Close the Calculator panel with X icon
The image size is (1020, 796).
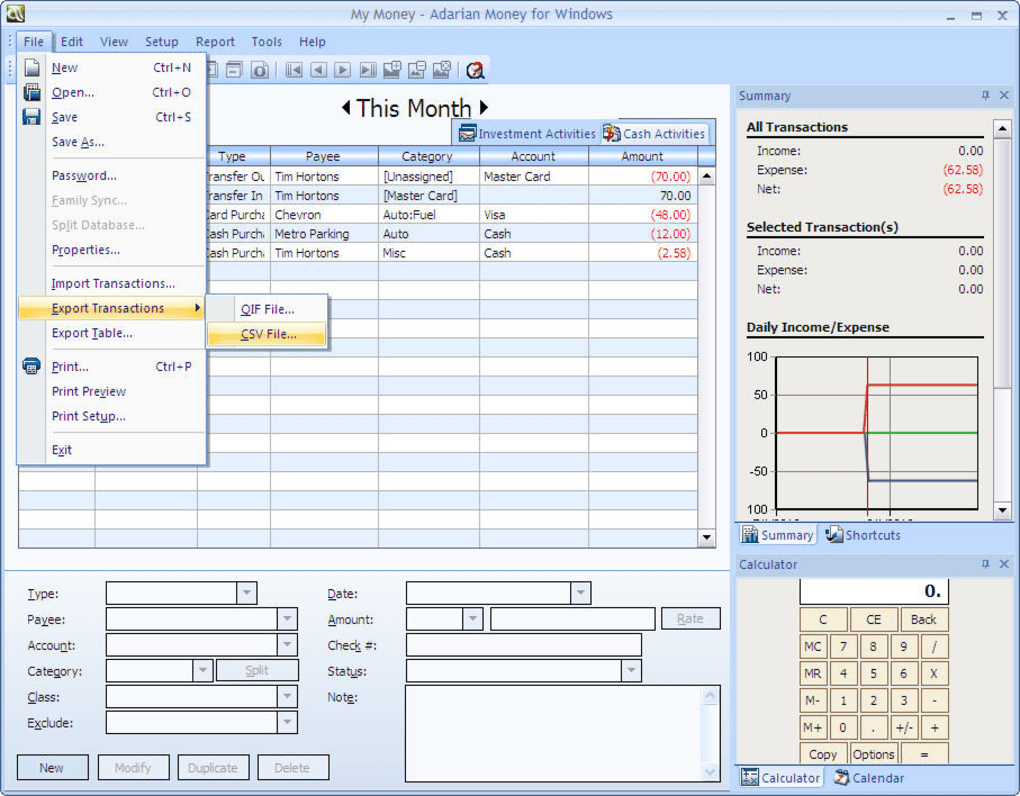pos(1004,565)
